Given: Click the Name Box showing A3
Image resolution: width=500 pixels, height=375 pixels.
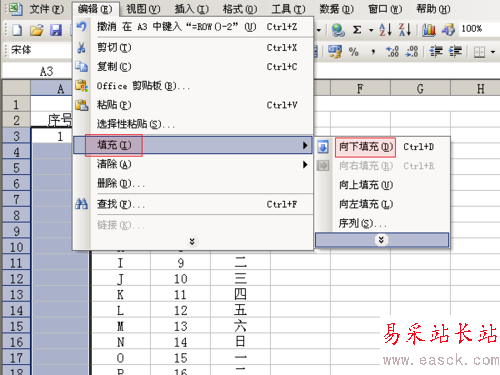Looking at the screenshot, I should (x=37, y=71).
